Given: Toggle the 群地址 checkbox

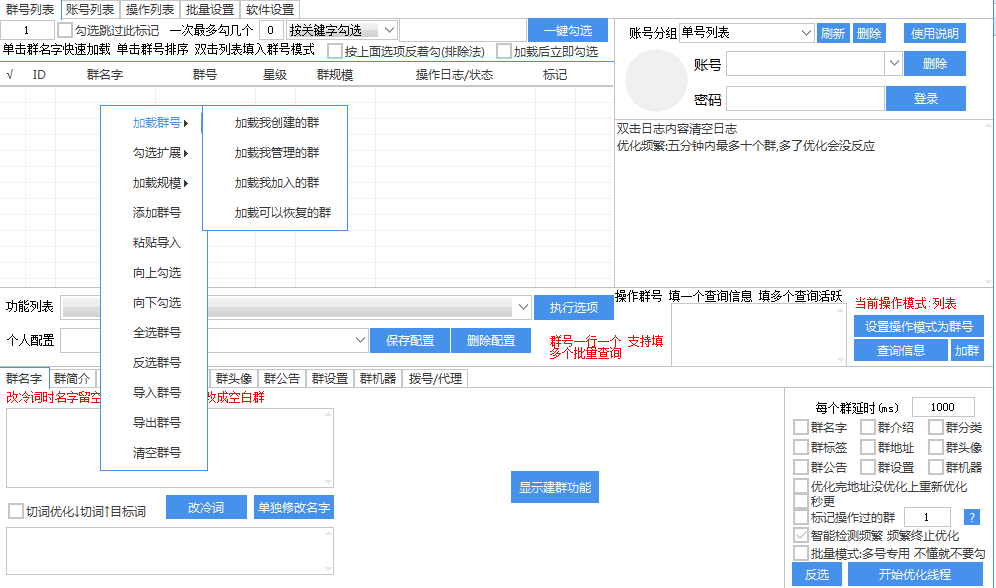Looking at the screenshot, I should point(868,447).
